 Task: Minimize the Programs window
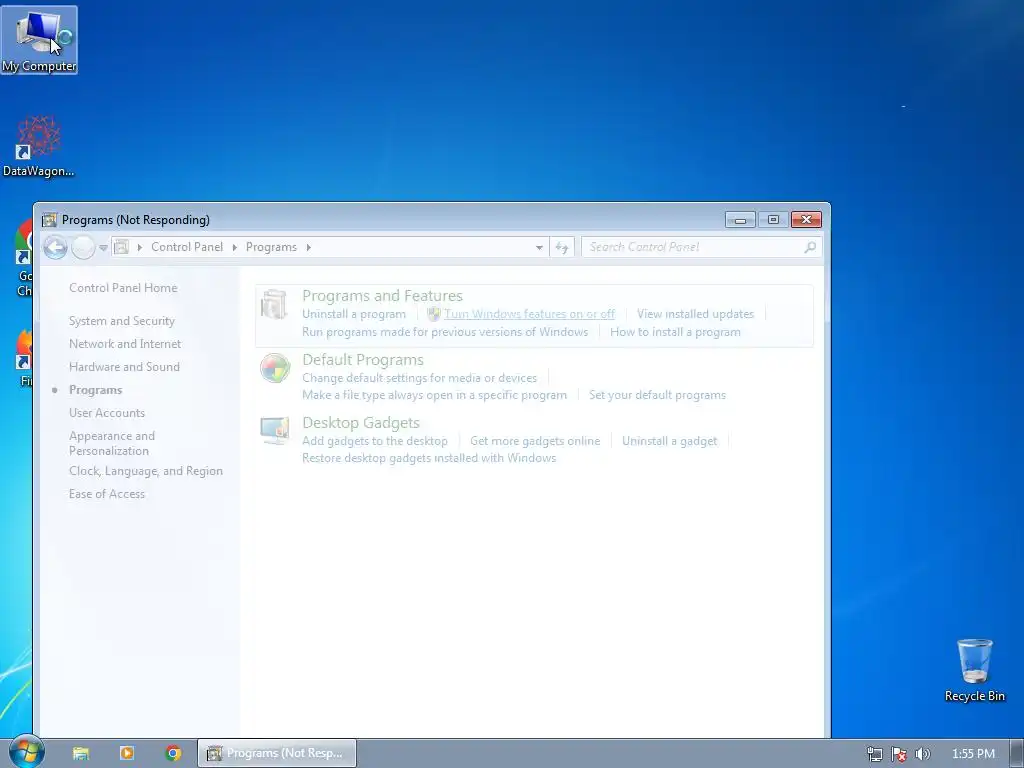click(740, 220)
